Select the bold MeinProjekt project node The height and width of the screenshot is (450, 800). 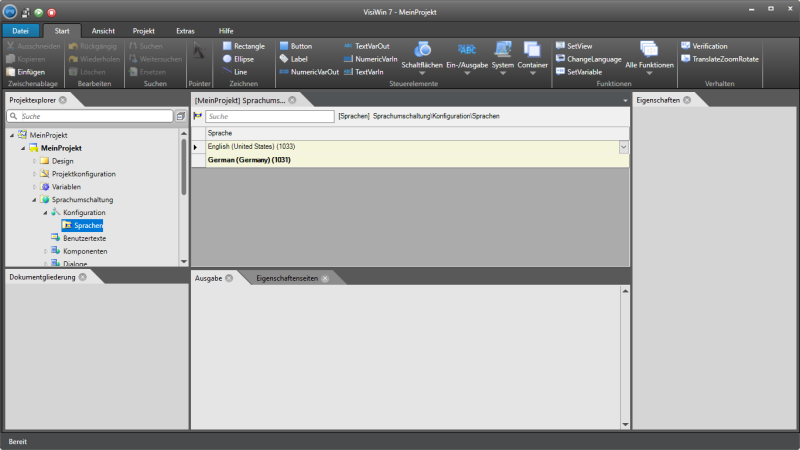(56, 148)
